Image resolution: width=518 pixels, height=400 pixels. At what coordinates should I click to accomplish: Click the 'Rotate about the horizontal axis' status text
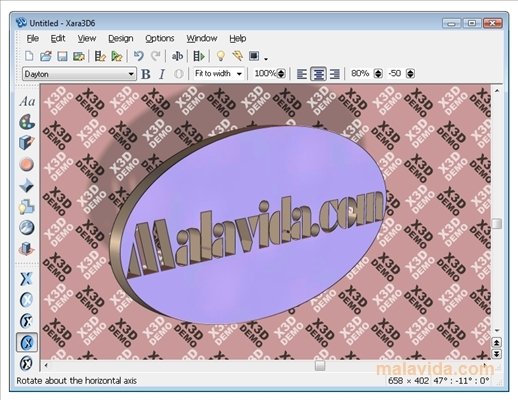pyautogui.click(x=77, y=381)
